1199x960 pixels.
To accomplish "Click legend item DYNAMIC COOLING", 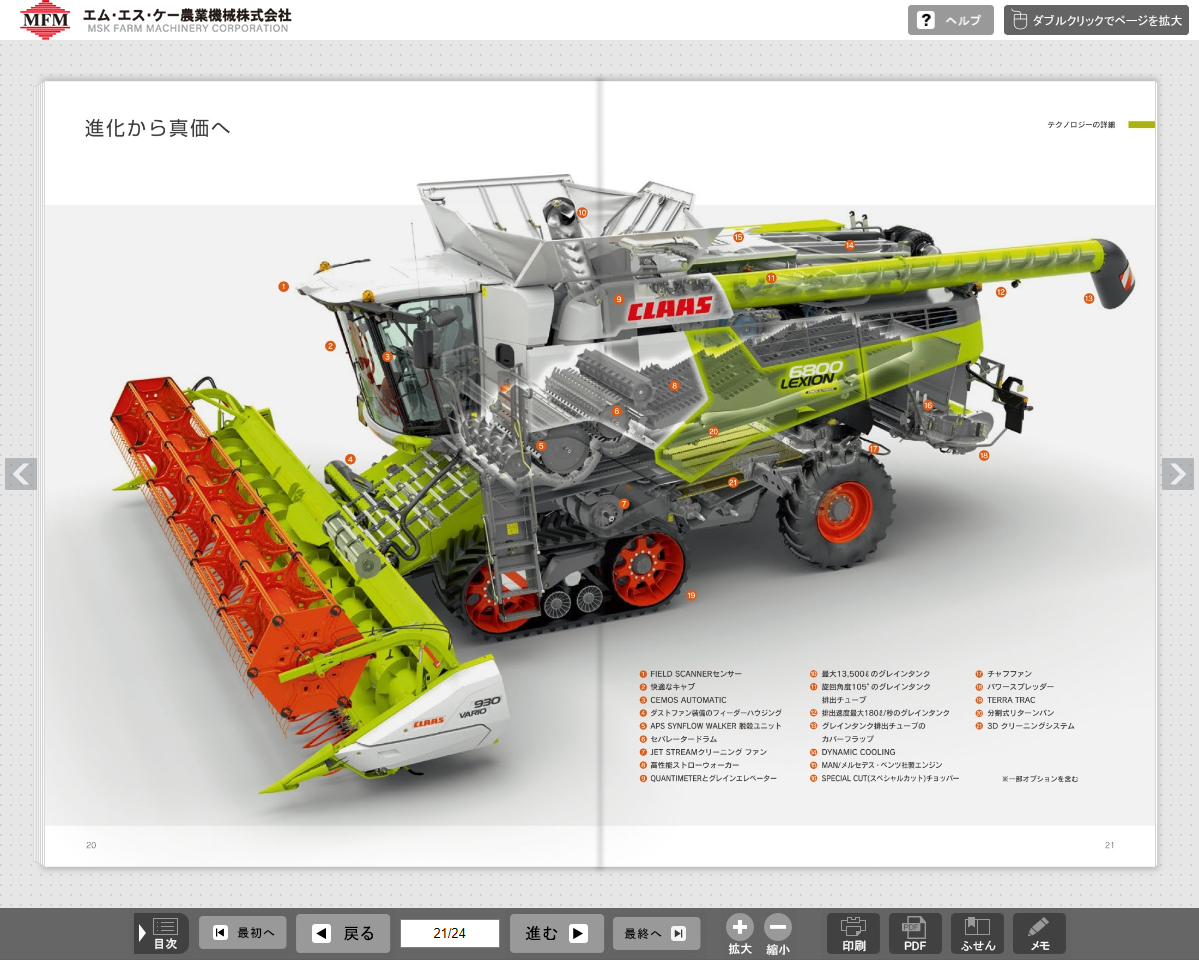I will tap(853, 752).
